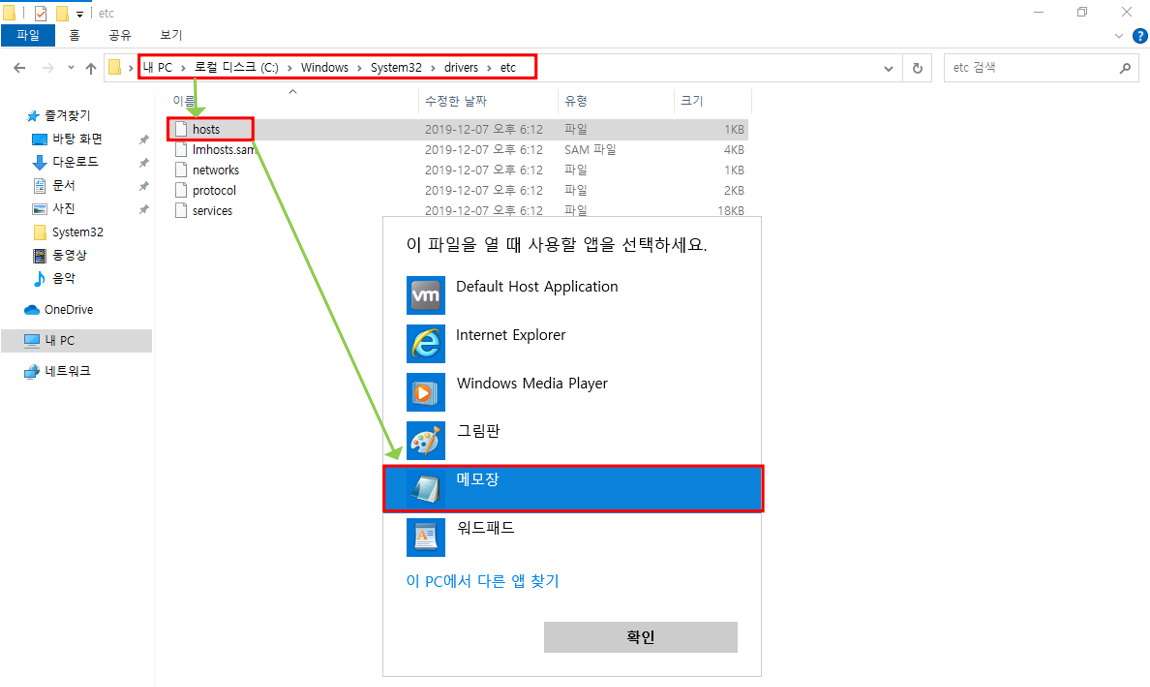Screen dimensions: 1150x687
Task: Choose Windows Media Player to open file
Action: [x=572, y=392]
